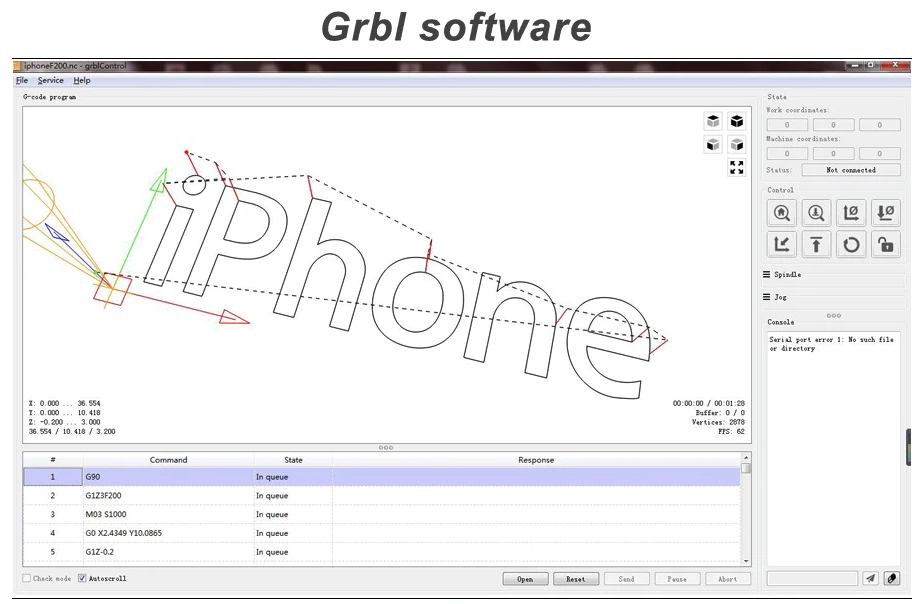922x604 pixels.
Task: Click the 'Serial port error 1' console message
Action: point(831,344)
